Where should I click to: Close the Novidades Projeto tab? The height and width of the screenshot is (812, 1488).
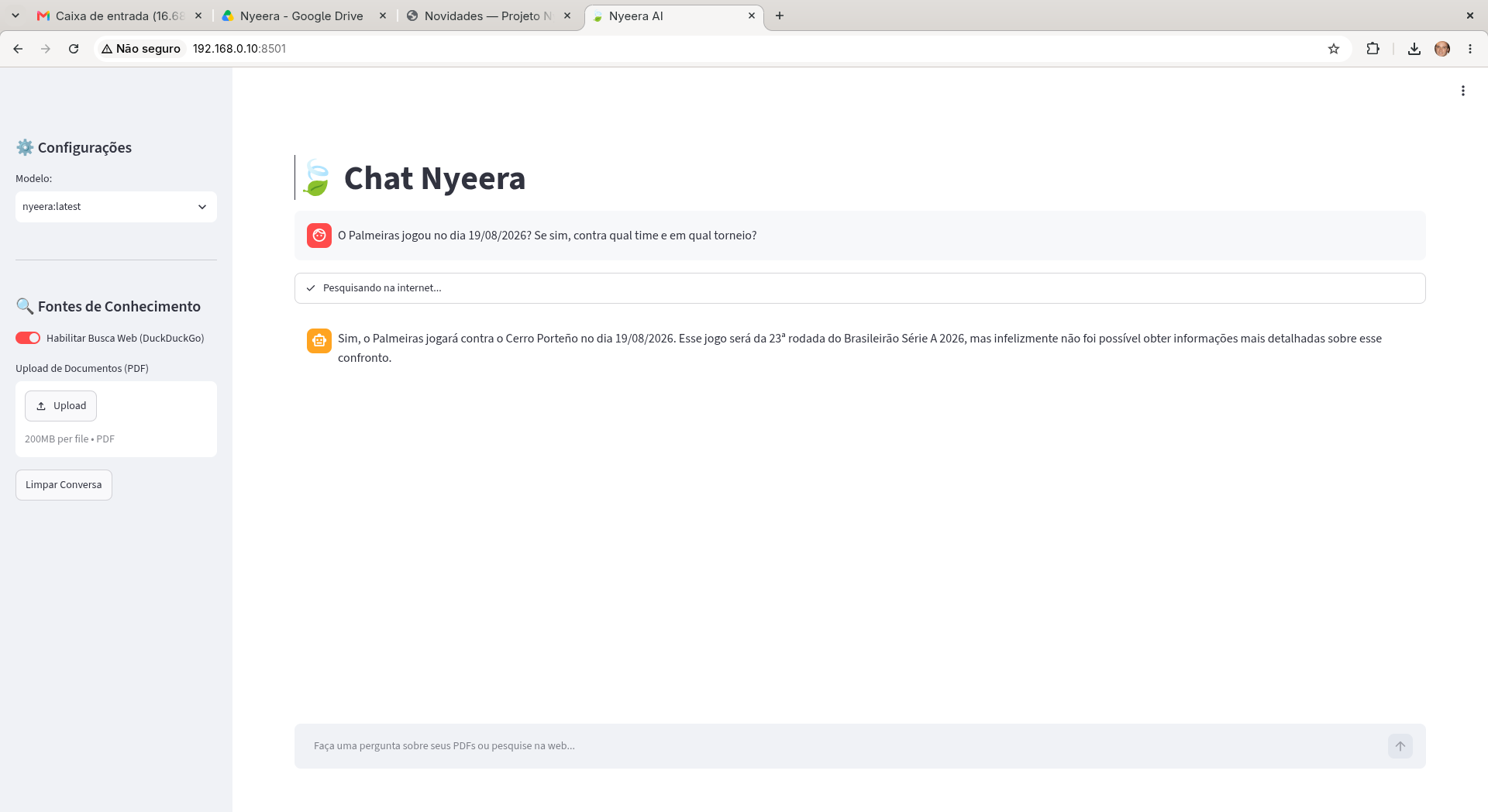point(567,15)
